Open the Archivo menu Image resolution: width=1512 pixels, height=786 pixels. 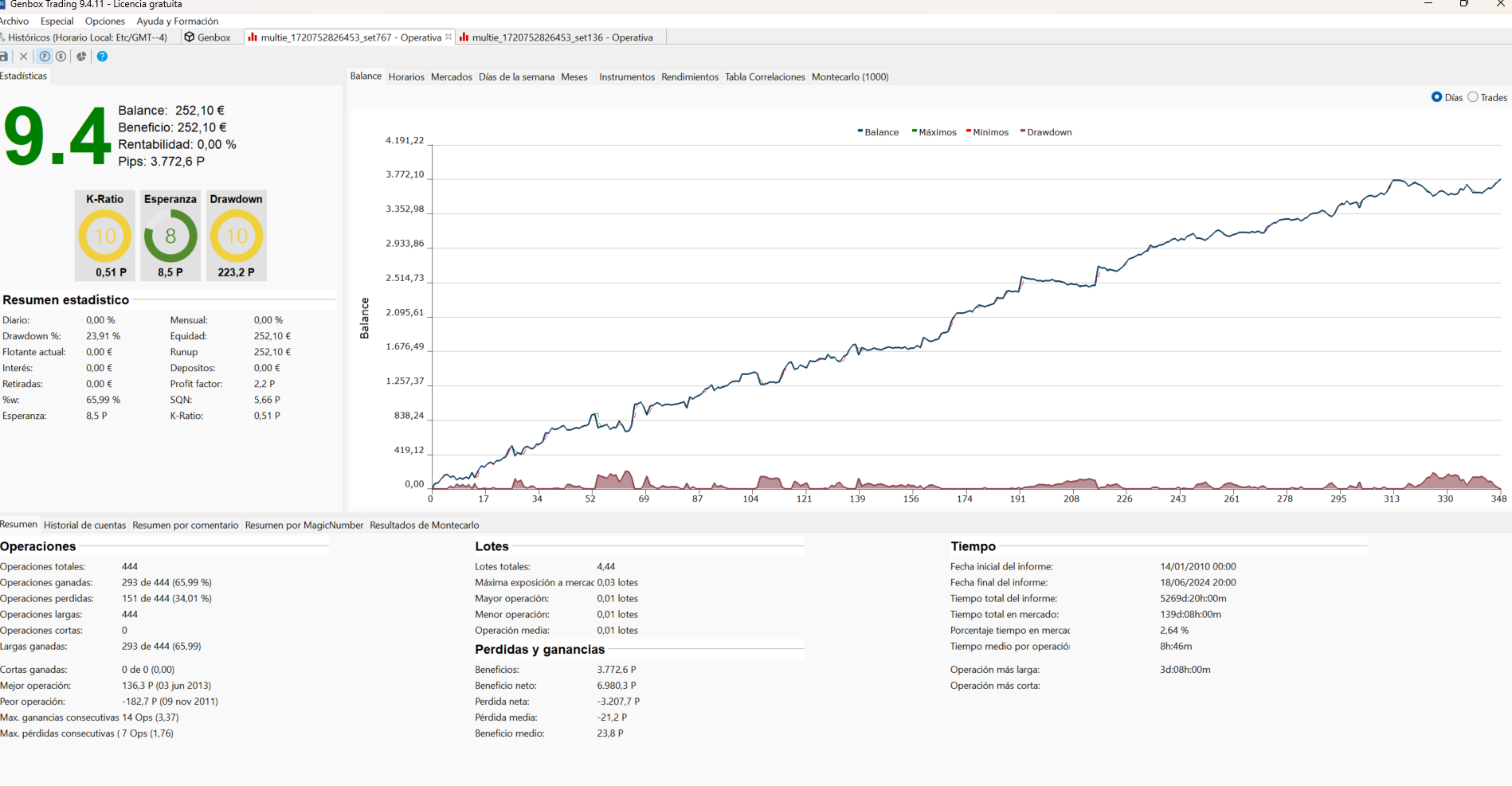(x=14, y=22)
